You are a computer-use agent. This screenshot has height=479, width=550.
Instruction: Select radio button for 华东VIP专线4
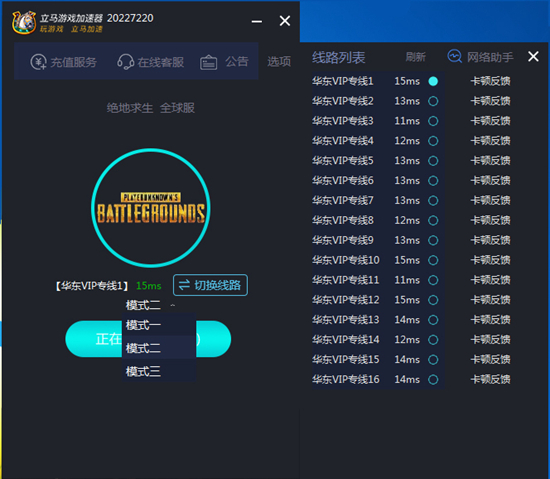(x=433, y=141)
